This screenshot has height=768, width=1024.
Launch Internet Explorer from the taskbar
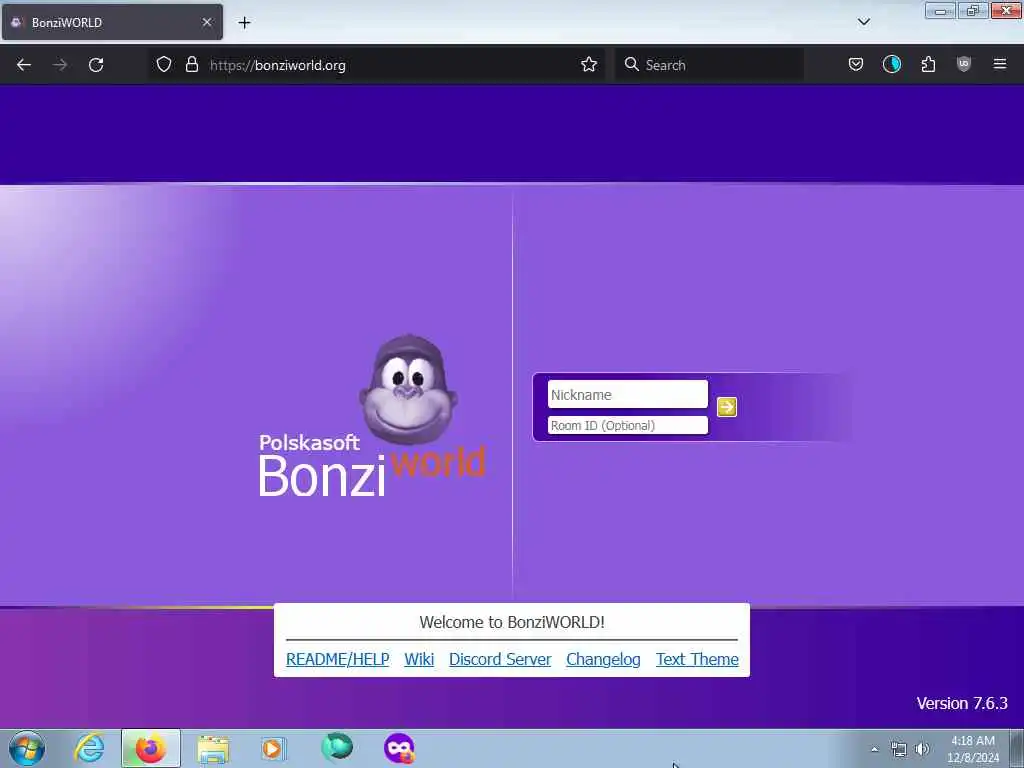pyautogui.click(x=89, y=748)
